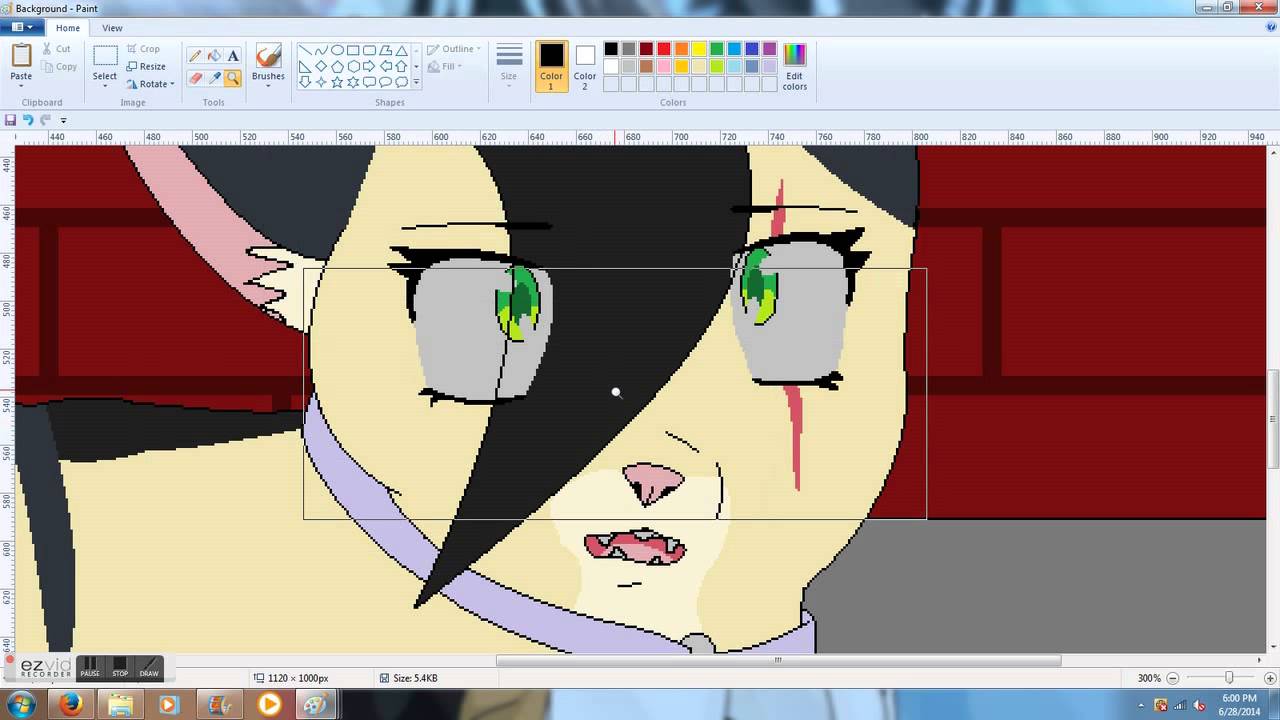Choose the Curve shape
1280x720 pixels.
[x=321, y=50]
